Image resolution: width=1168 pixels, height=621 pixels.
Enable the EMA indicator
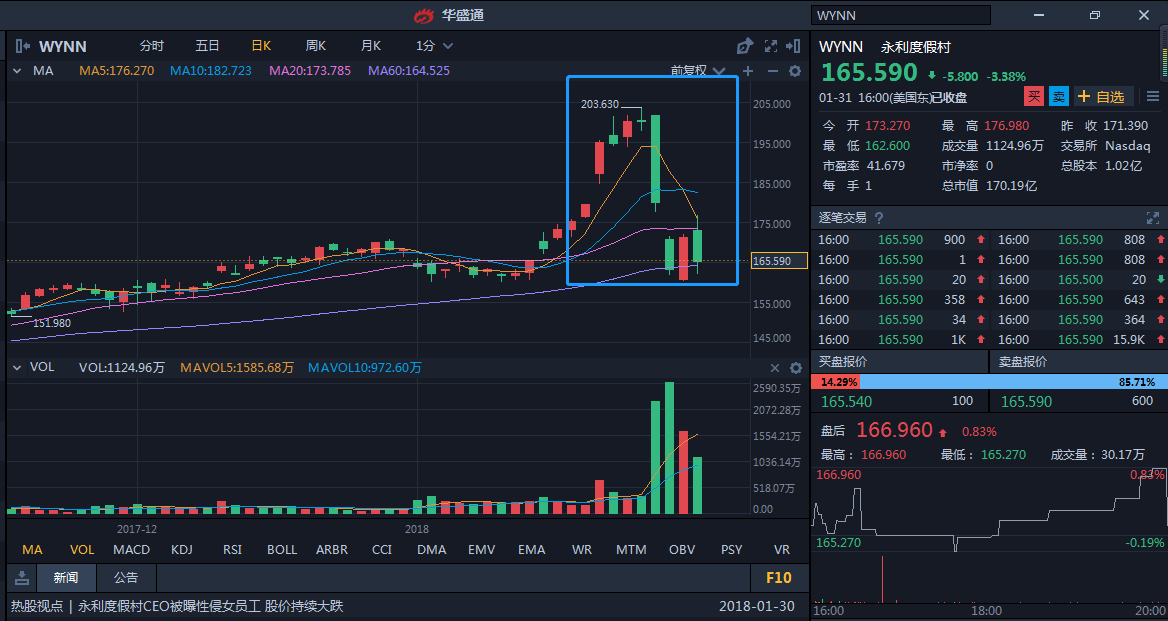pos(531,550)
